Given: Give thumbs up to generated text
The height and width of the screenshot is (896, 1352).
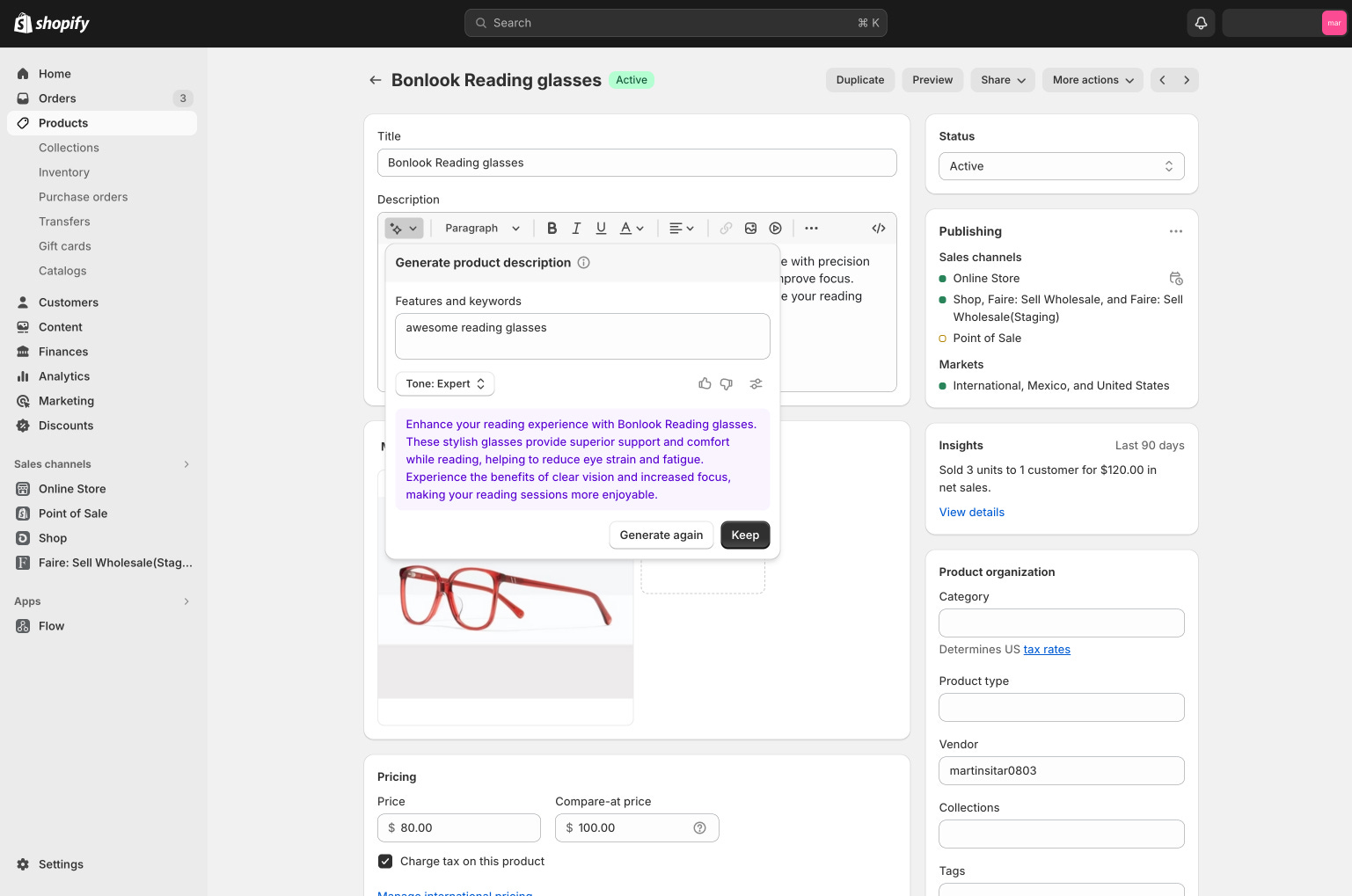Looking at the screenshot, I should [x=705, y=384].
